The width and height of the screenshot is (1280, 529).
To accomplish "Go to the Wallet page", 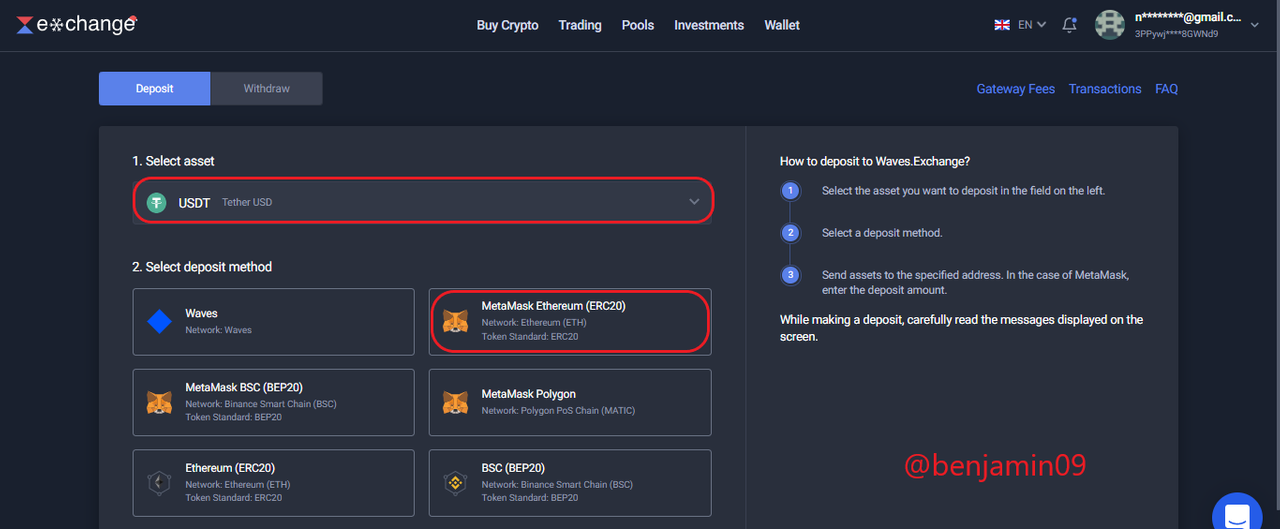I will tap(782, 25).
